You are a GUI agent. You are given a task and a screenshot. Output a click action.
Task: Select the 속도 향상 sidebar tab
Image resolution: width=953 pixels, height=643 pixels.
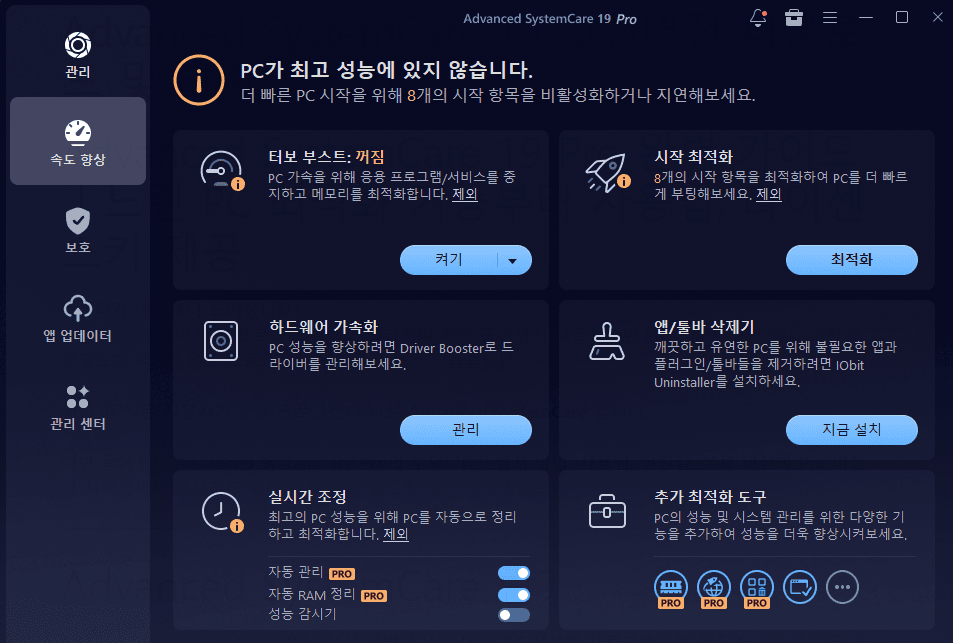(78, 141)
